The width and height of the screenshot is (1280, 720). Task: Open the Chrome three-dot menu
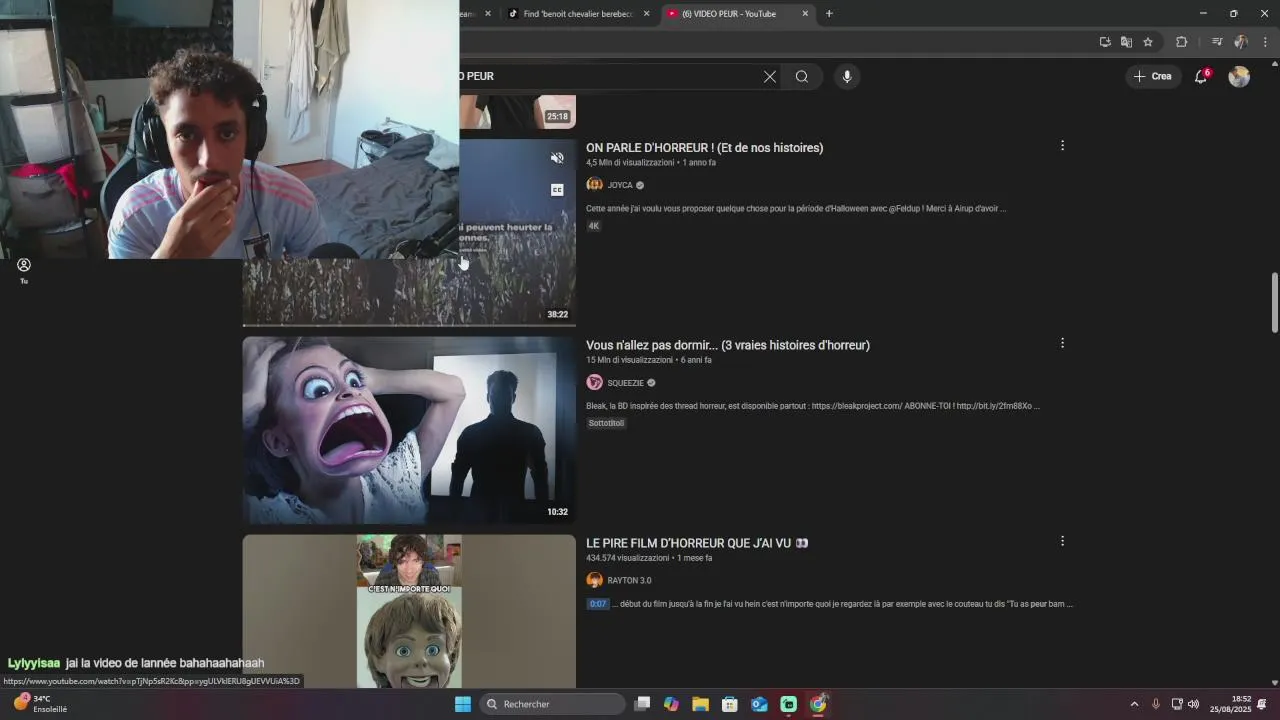[x=1265, y=42]
